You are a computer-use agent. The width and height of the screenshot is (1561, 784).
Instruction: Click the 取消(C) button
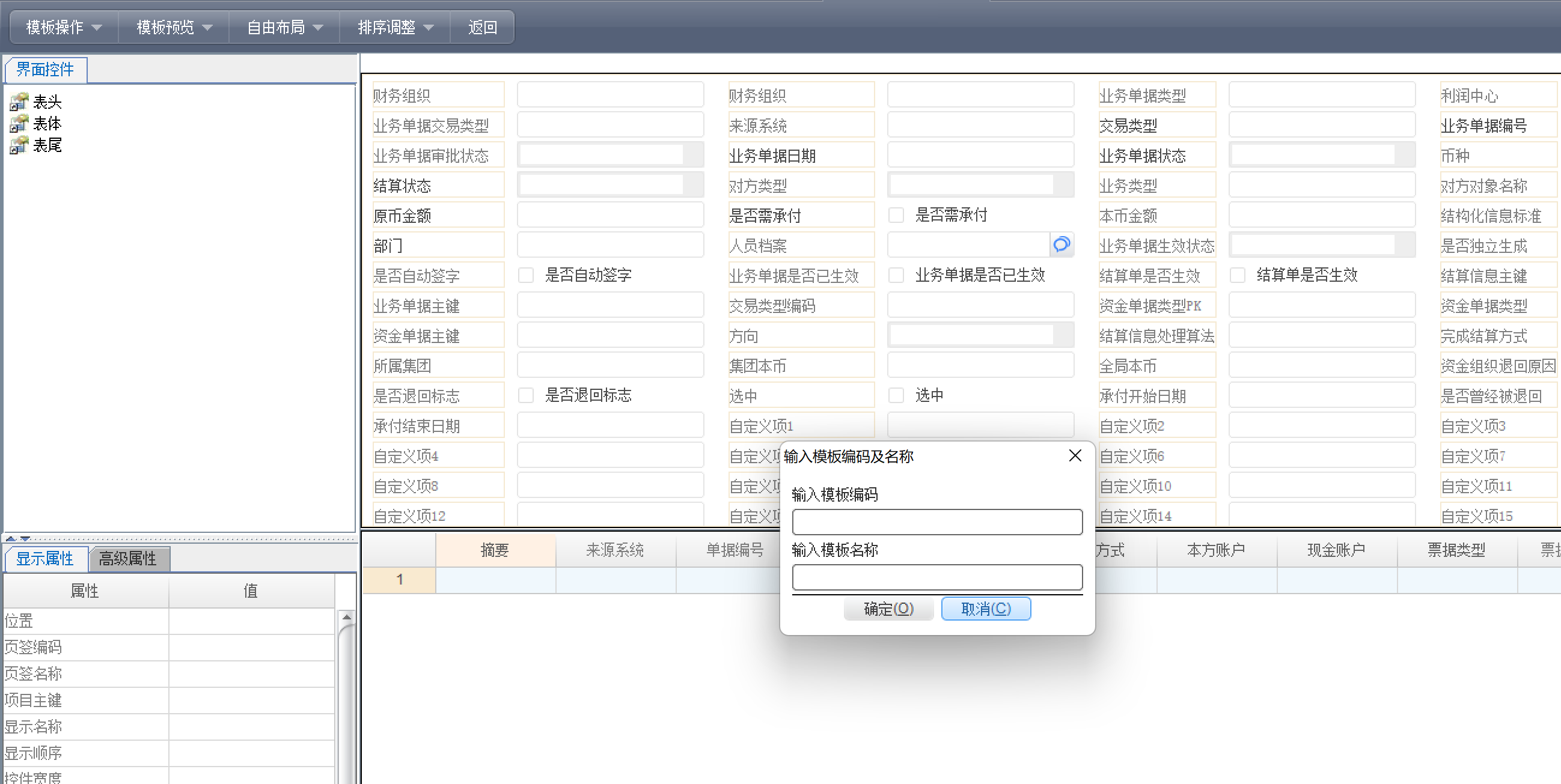click(x=986, y=609)
